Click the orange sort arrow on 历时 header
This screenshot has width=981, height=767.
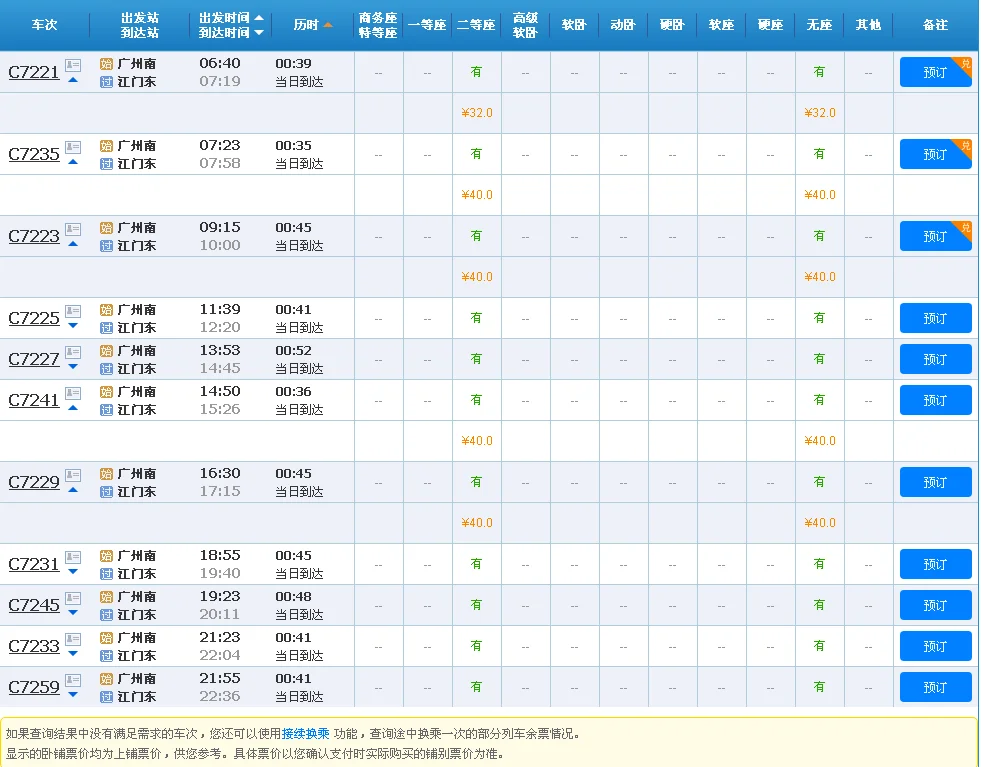tap(327, 24)
